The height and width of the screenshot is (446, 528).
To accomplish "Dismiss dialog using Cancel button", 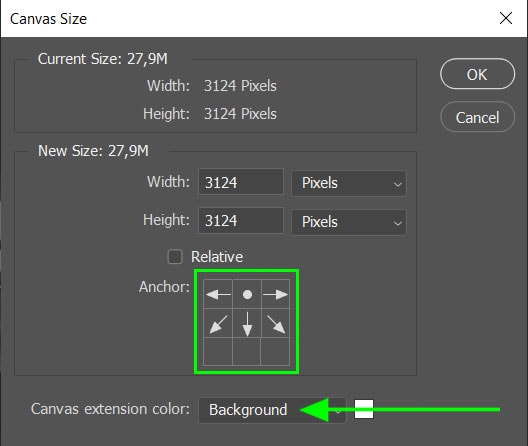I will click(477, 117).
